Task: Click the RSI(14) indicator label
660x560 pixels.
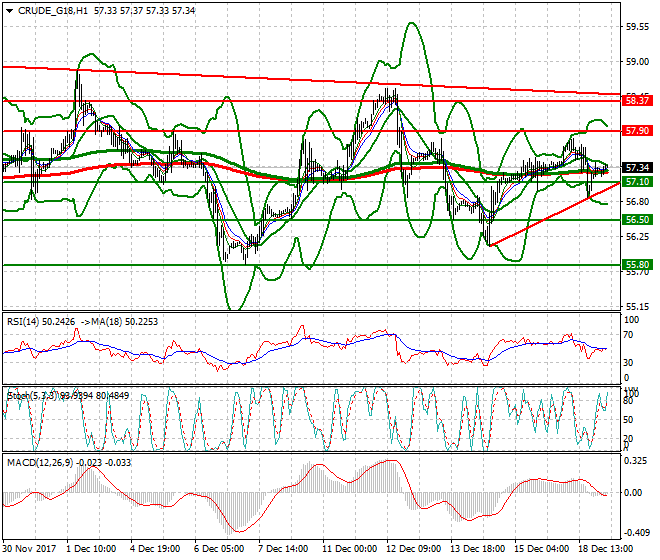Action: pos(28,322)
